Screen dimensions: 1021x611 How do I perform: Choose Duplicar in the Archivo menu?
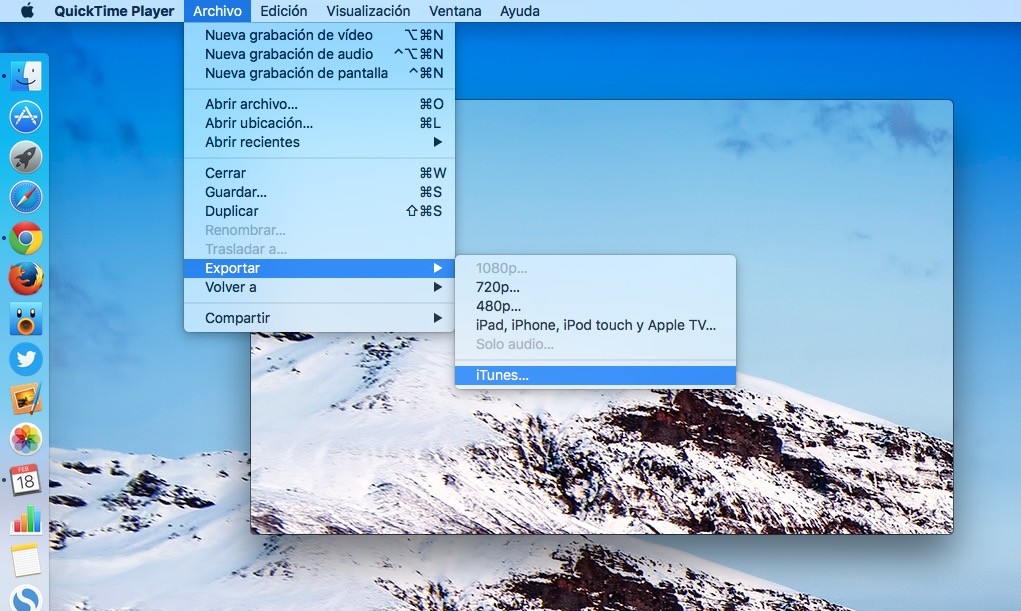[319, 211]
